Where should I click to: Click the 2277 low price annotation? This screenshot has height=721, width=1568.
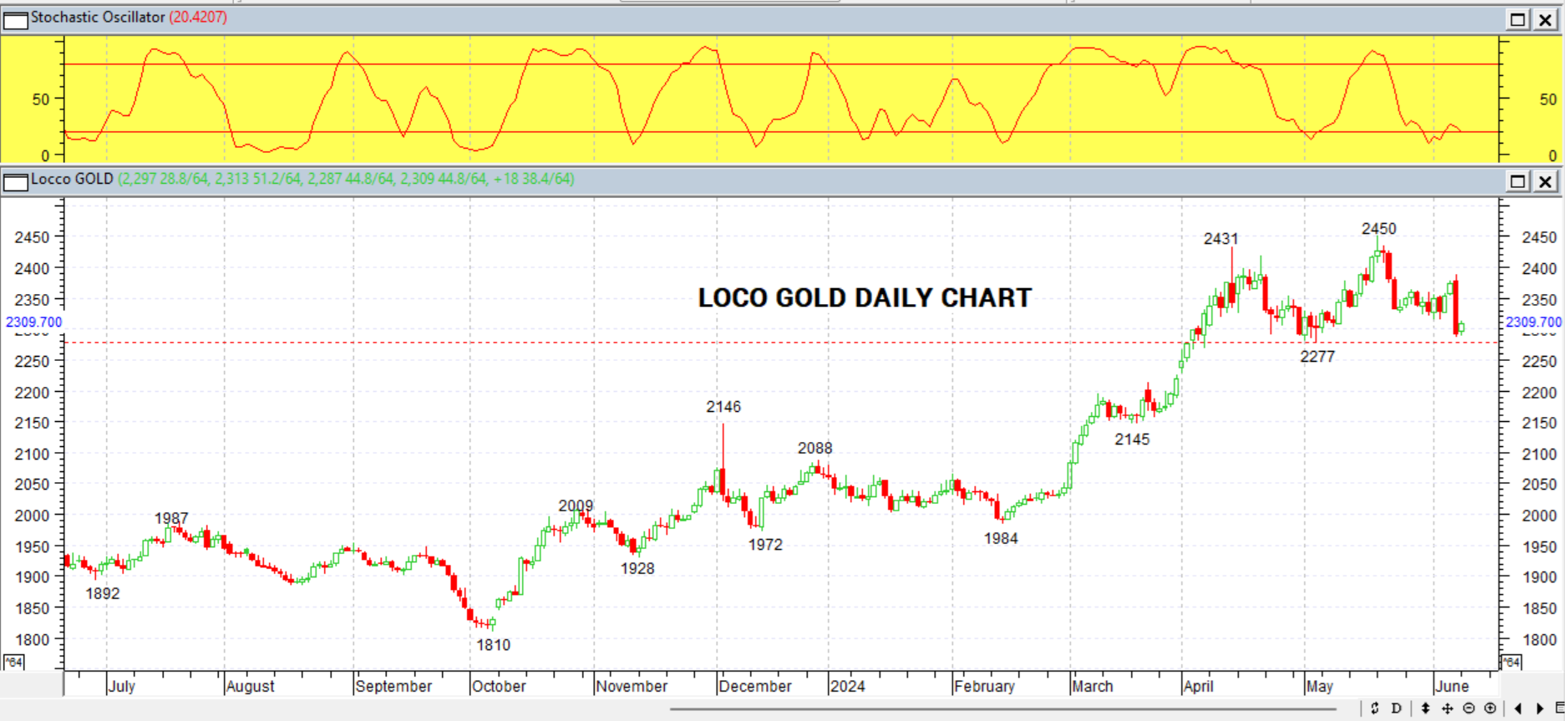(x=1317, y=357)
